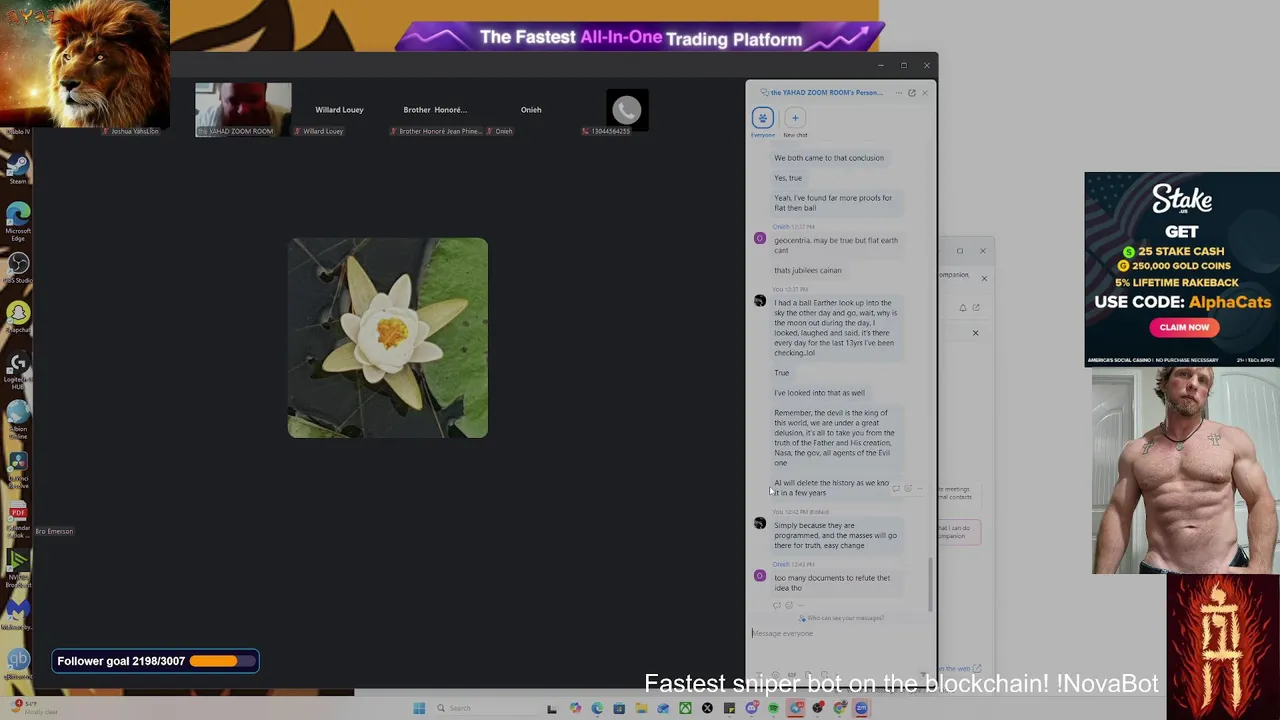Screen dimensions: 1280x720
Task: Select the YAHAD ZOOM ROOM video thumbnail
Action: [243, 109]
